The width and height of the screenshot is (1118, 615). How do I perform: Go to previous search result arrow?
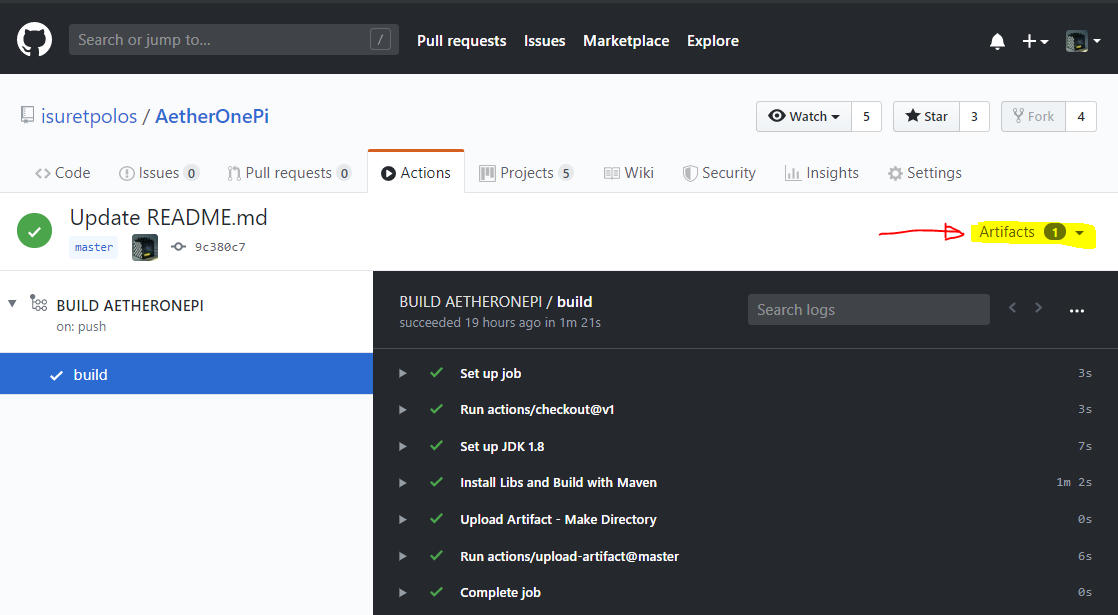coord(1013,308)
